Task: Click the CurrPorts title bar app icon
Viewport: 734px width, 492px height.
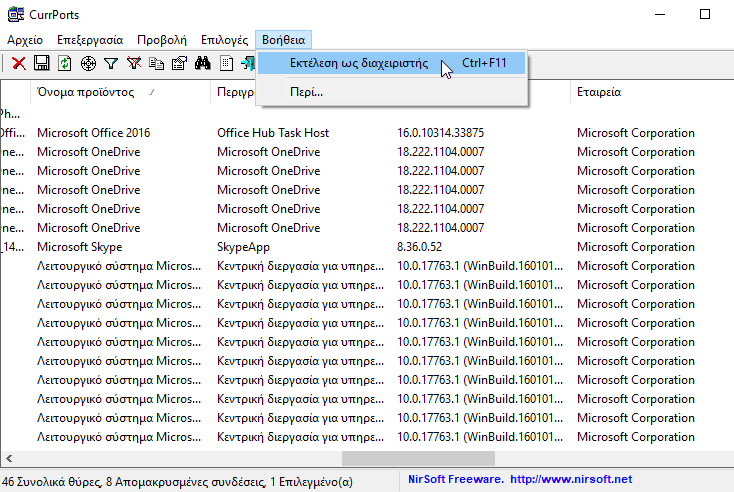Action: pos(16,15)
